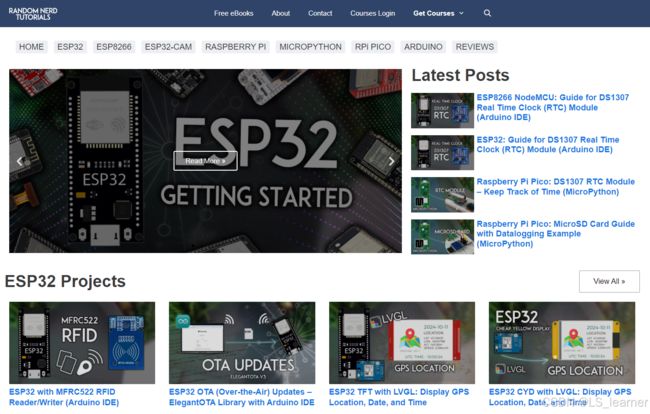Click the Read More button on slider

click(x=205, y=161)
